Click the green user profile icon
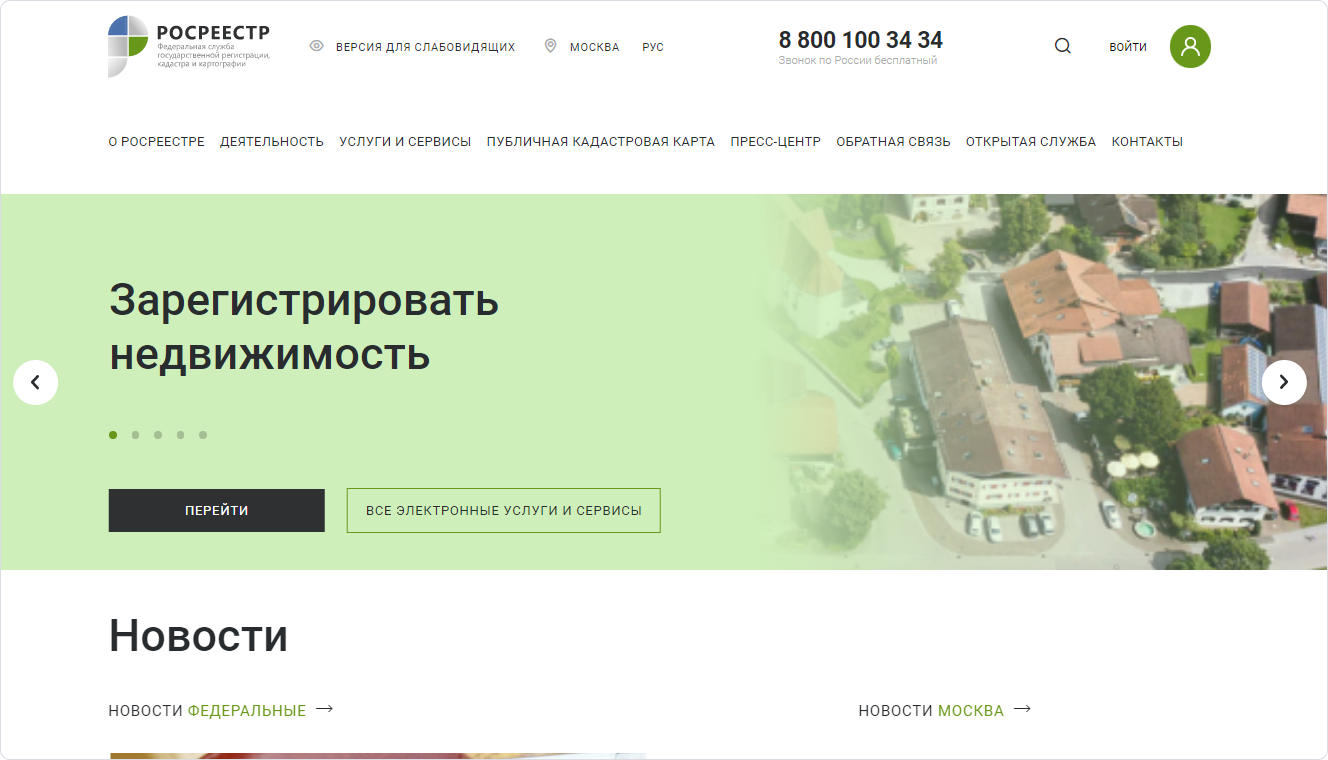Viewport: 1328px width, 760px height. pyautogui.click(x=1190, y=46)
